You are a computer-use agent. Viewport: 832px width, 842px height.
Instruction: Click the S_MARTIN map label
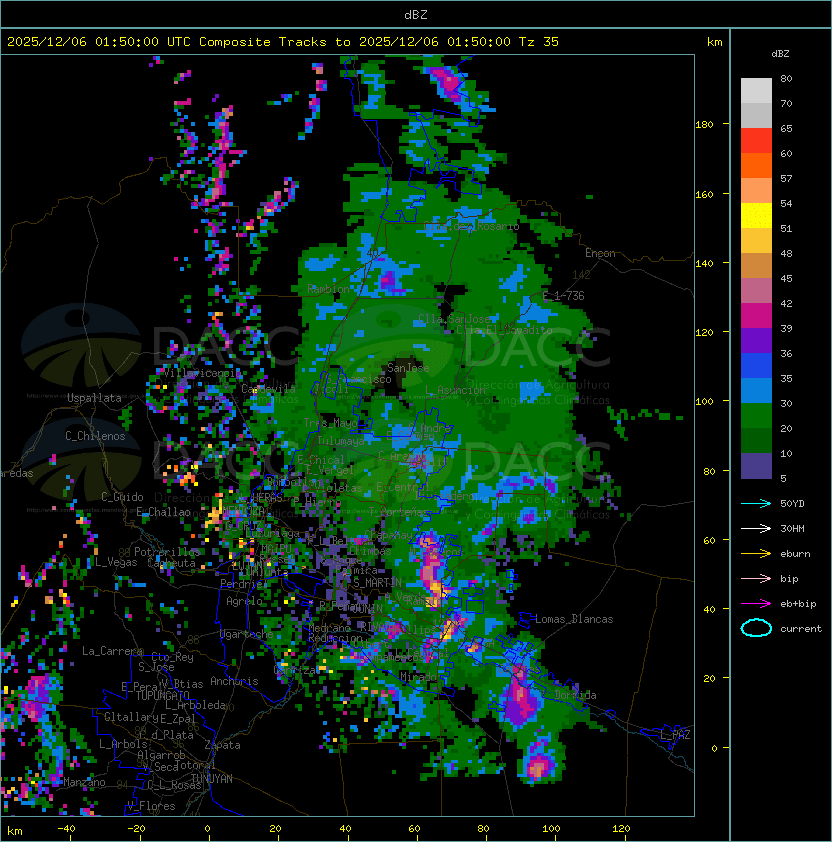tap(378, 582)
